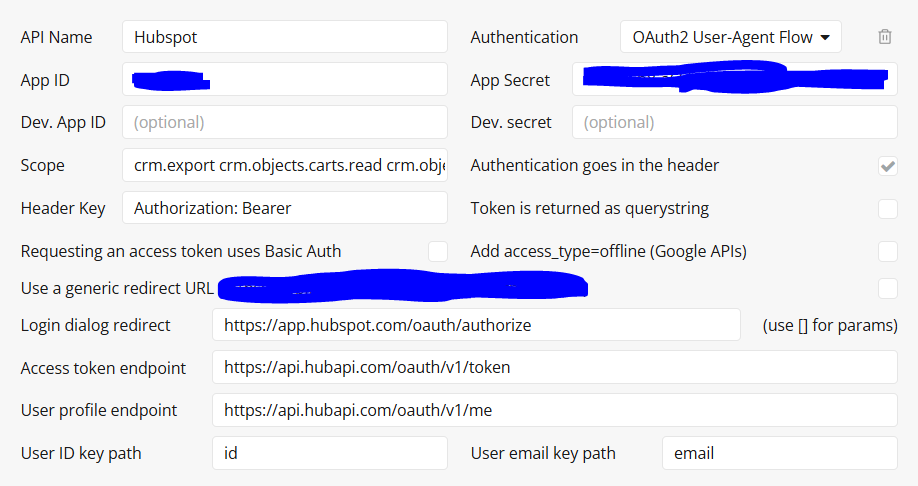Edit the Login dialog redirect URL
Screen dimensions: 918x486
tap(476, 325)
